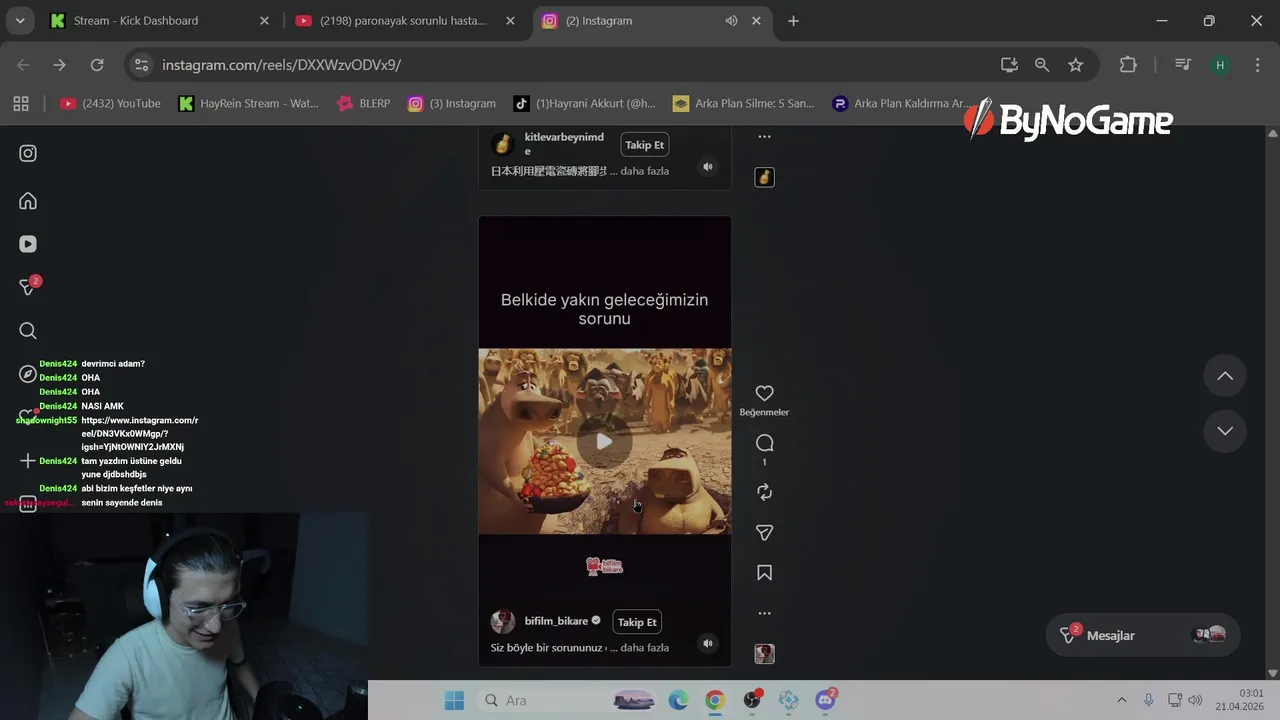
Task: Open the Hayrani Akkurt TikTok bookmark
Action: pos(585,103)
